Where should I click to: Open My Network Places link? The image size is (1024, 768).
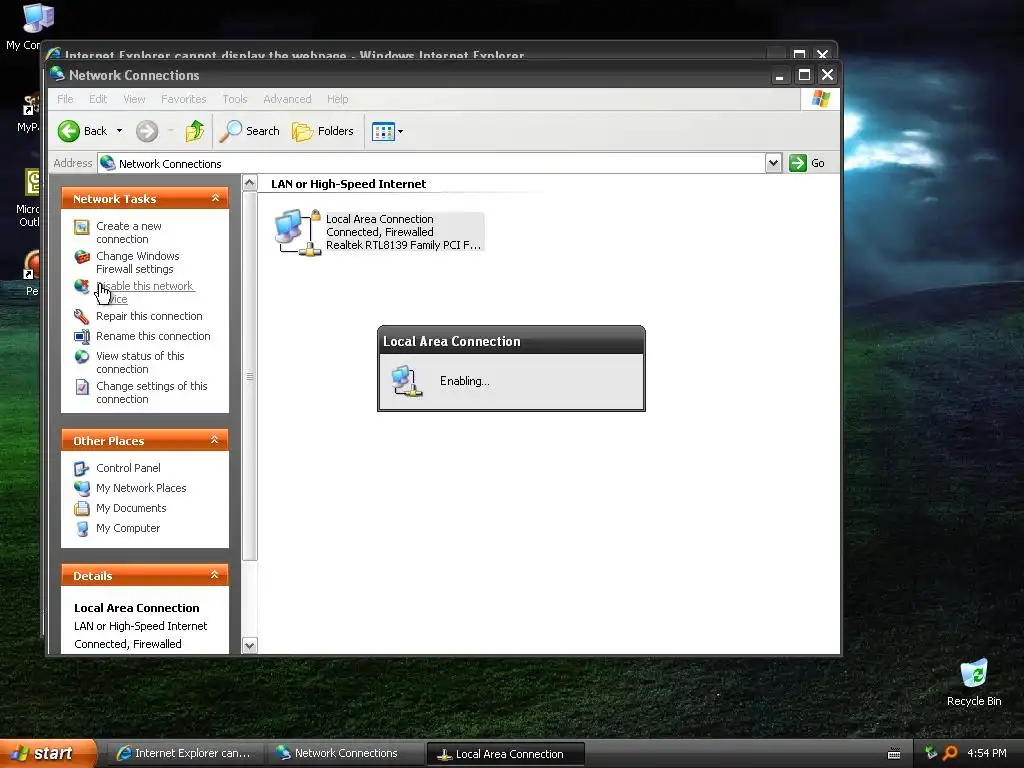[x=141, y=488]
